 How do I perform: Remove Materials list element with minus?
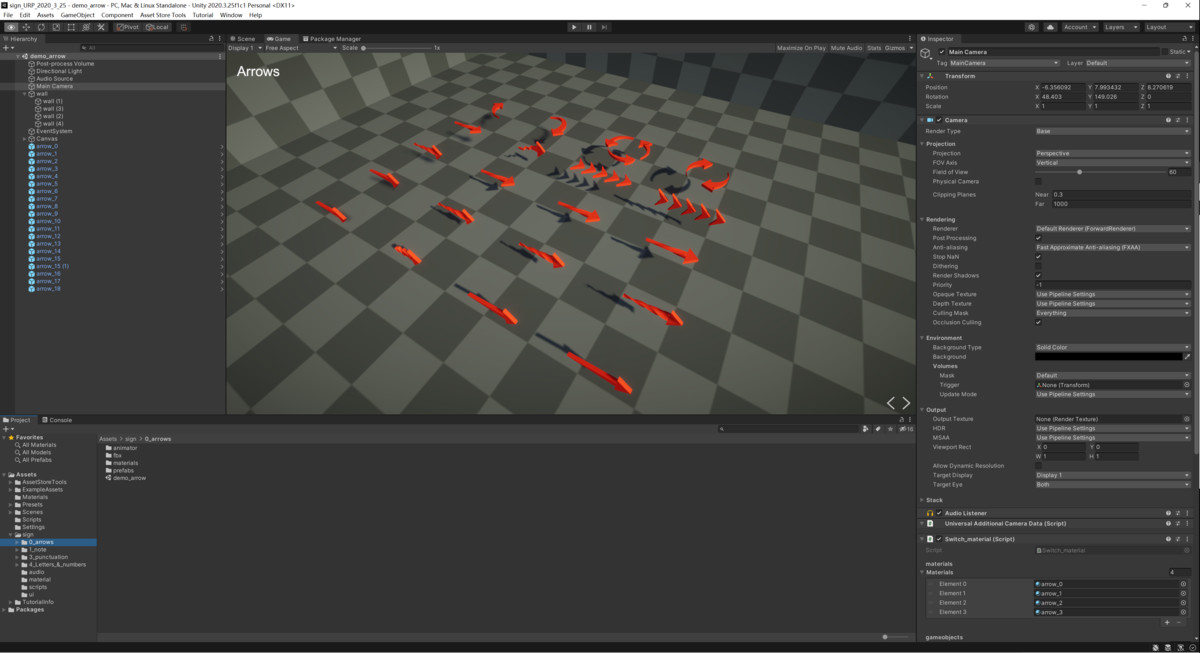pos(1179,622)
